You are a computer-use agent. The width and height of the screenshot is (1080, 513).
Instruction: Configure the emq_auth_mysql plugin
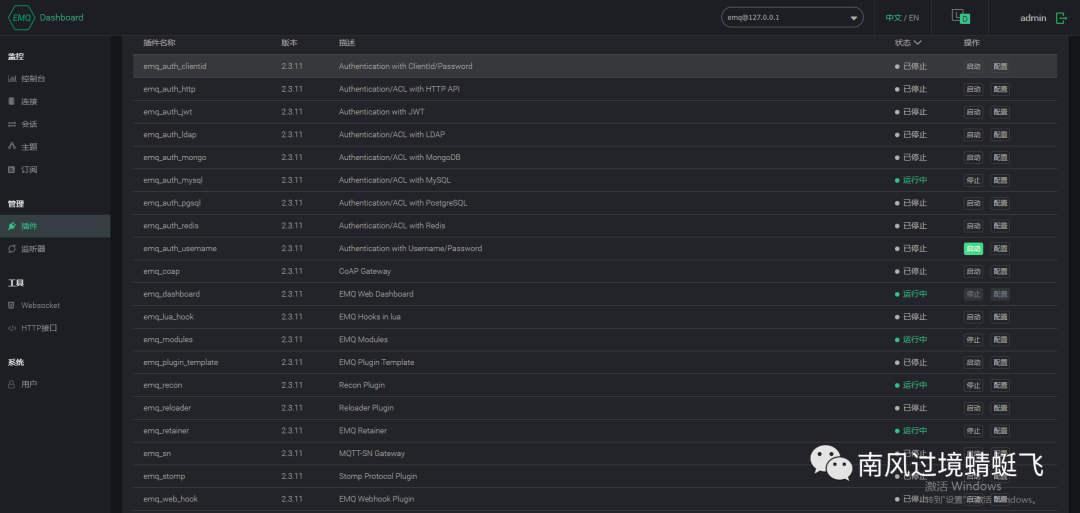(x=1000, y=180)
